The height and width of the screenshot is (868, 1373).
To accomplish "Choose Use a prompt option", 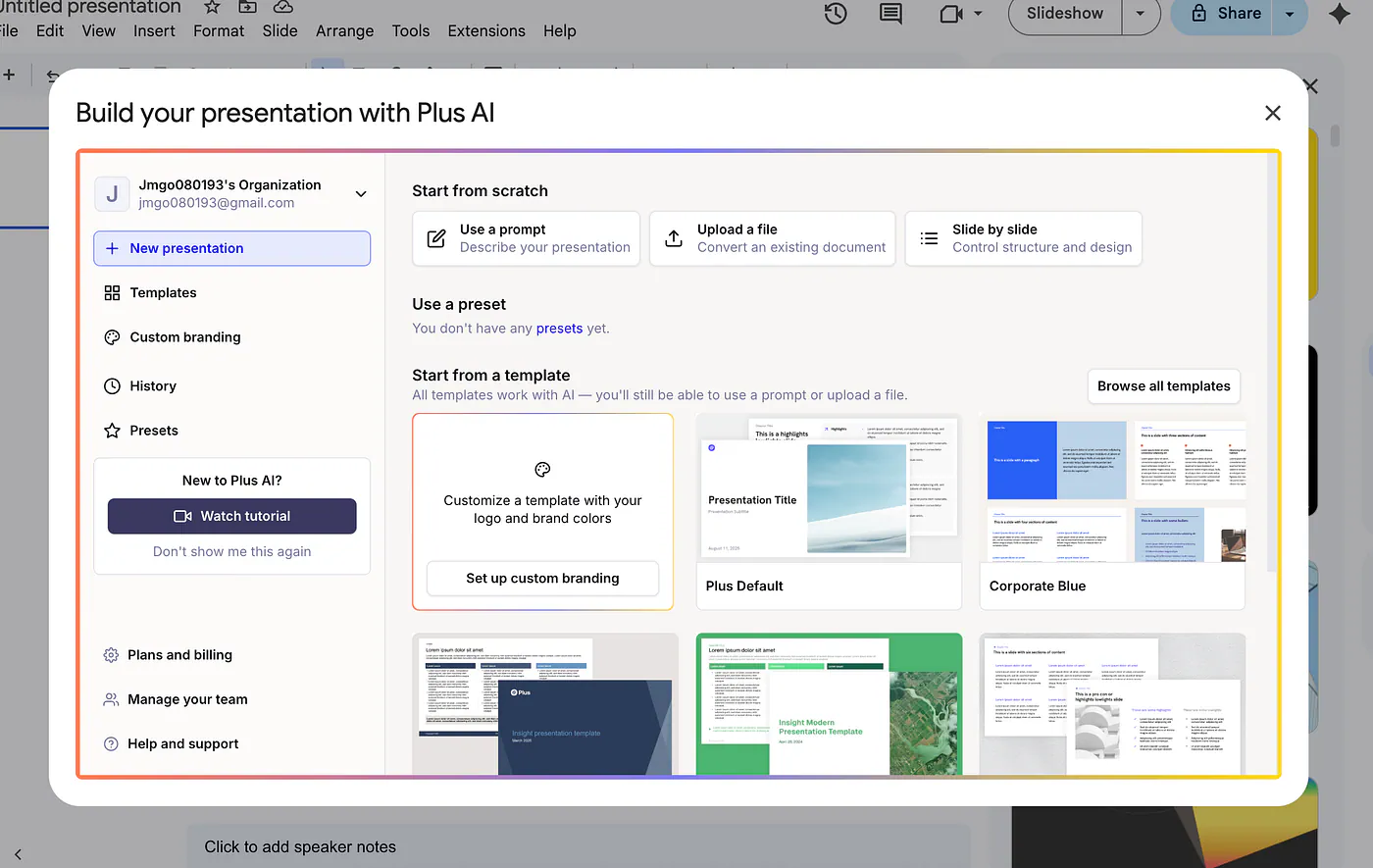I will pos(526,238).
